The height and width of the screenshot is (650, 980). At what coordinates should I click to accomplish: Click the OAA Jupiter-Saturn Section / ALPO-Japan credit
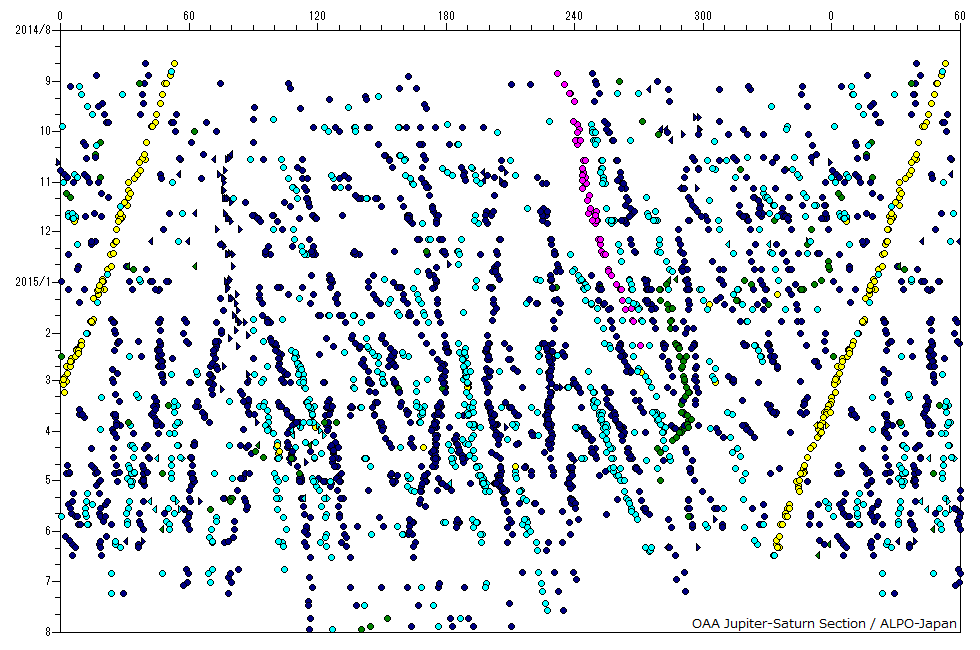824,623
